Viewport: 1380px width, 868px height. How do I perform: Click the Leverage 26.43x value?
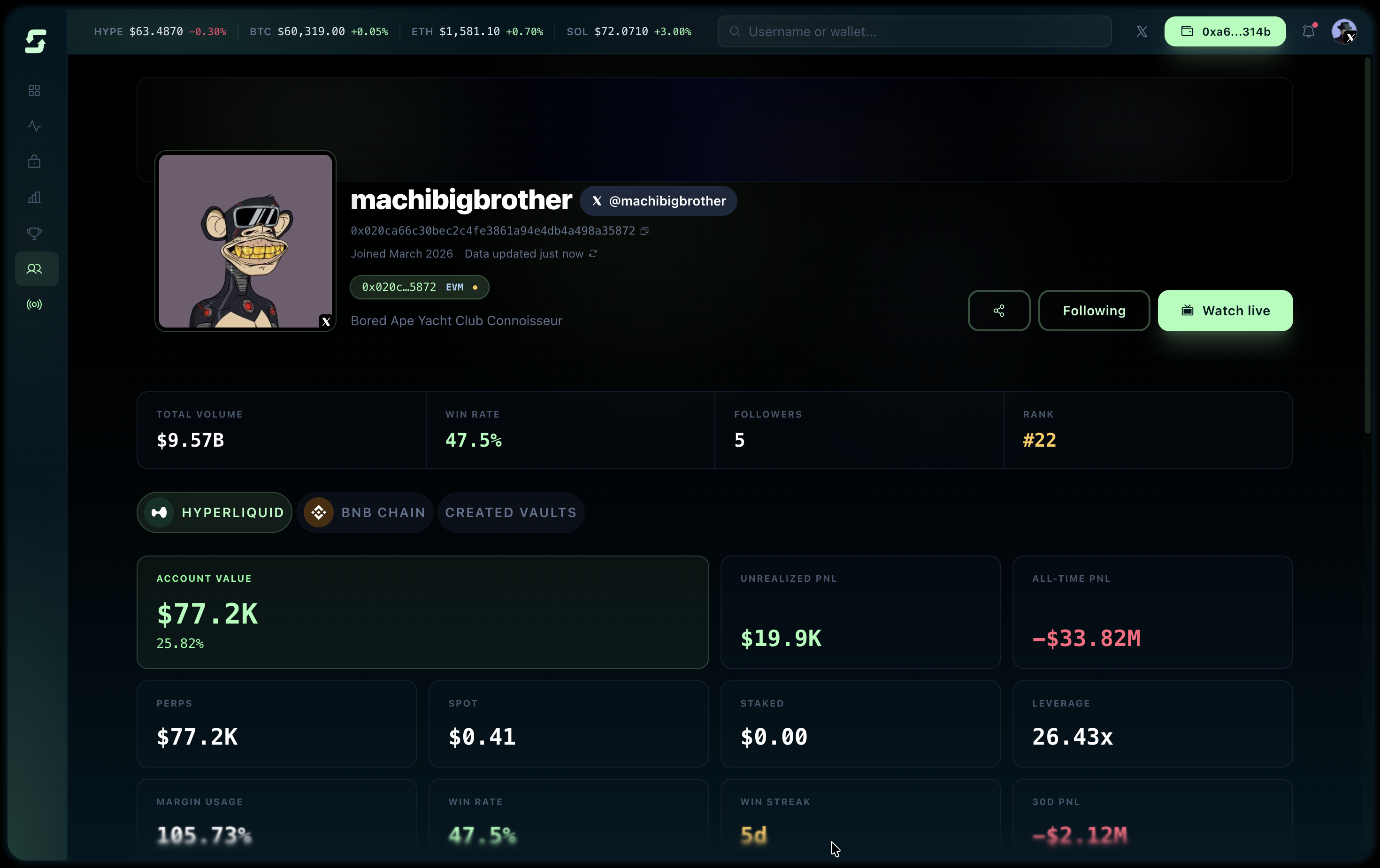pos(1072,737)
